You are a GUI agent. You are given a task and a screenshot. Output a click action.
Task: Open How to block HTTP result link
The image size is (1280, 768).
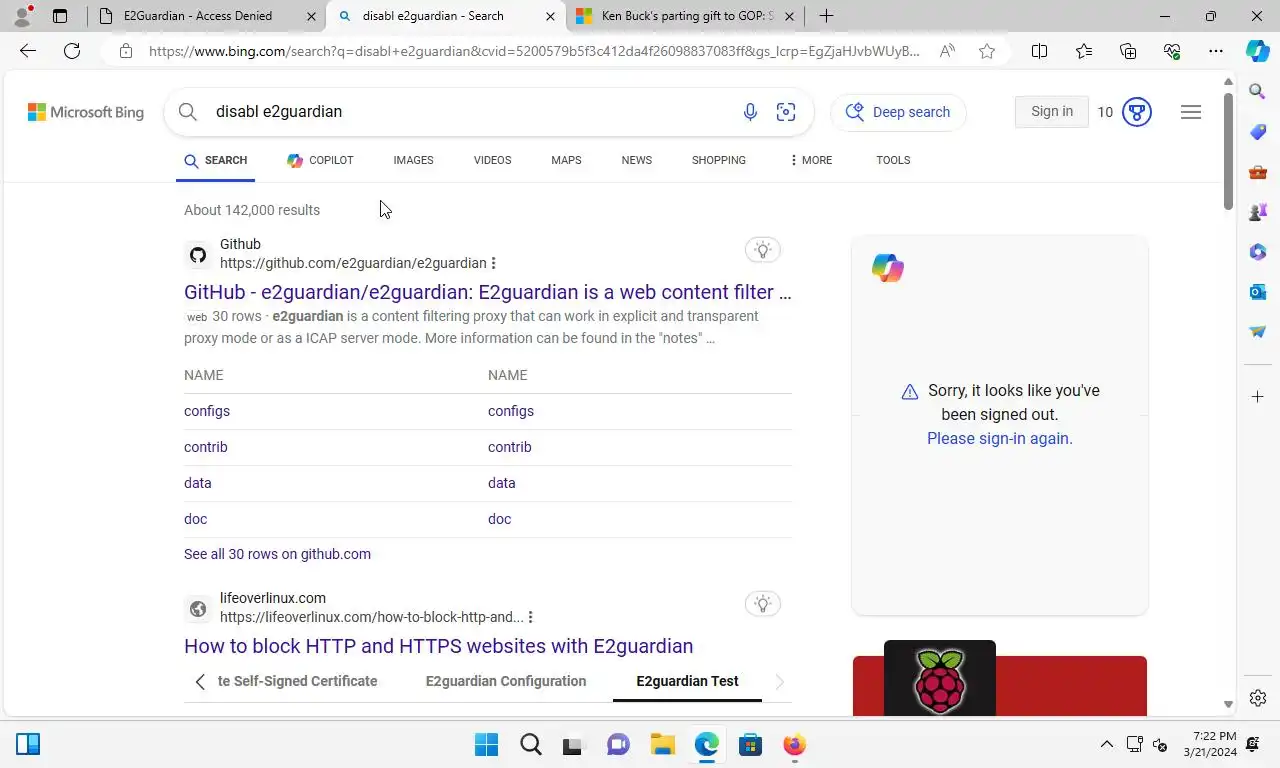(x=438, y=646)
